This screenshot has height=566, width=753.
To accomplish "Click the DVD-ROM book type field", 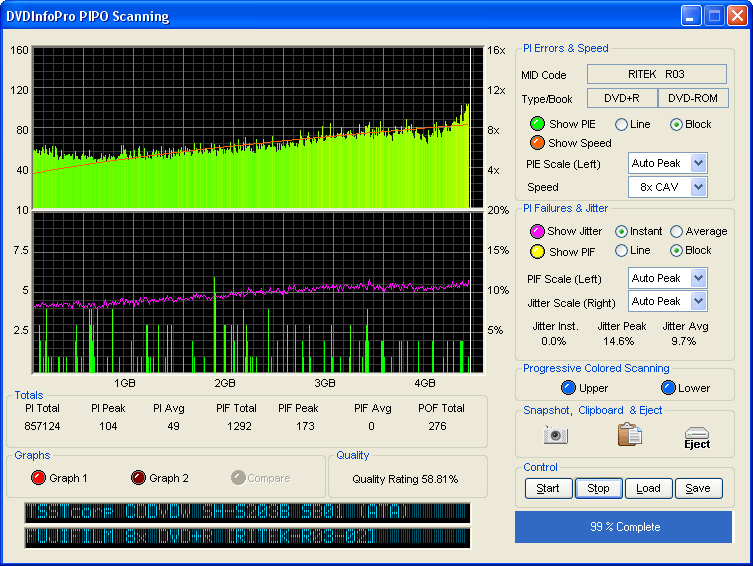I will point(693,98).
